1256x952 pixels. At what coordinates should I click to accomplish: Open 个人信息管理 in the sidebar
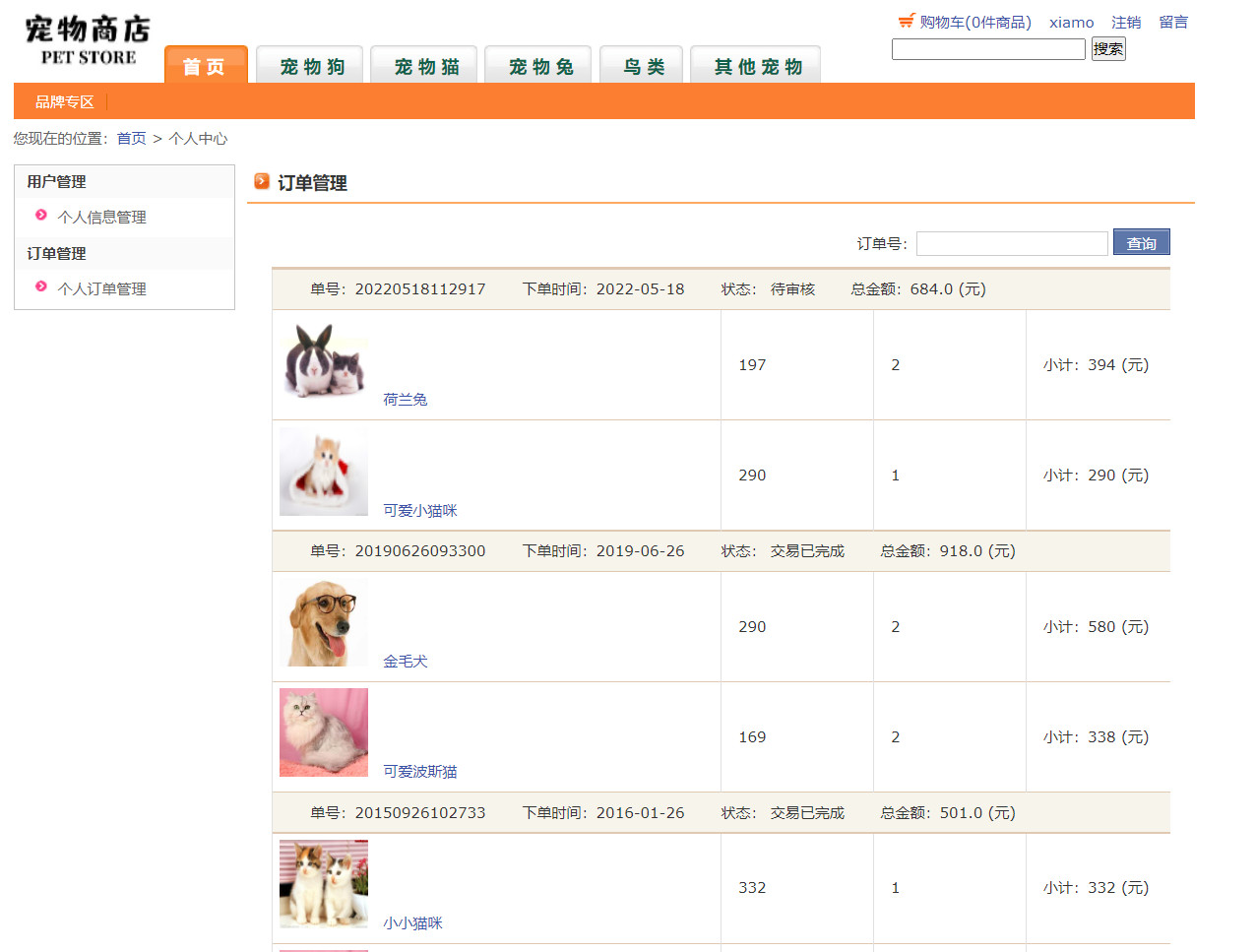[x=101, y=217]
